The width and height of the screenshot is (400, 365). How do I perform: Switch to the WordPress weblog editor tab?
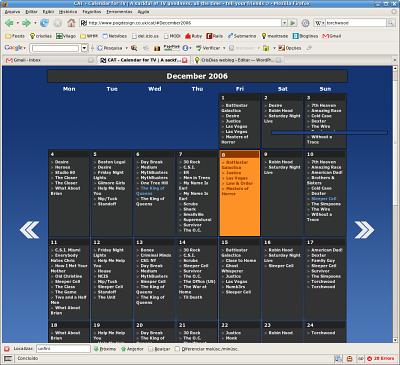click(x=237, y=60)
